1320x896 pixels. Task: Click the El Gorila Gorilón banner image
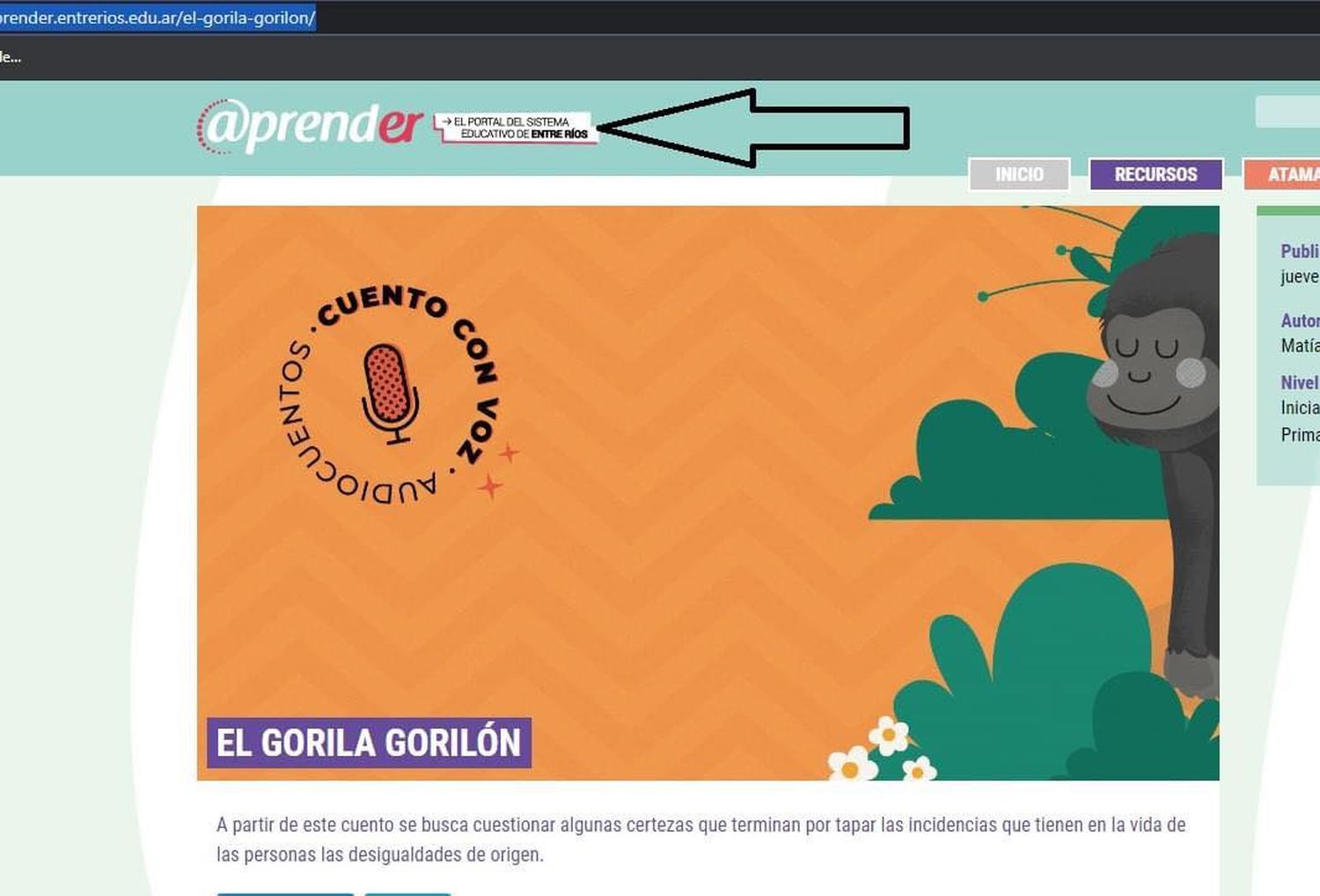[708, 493]
